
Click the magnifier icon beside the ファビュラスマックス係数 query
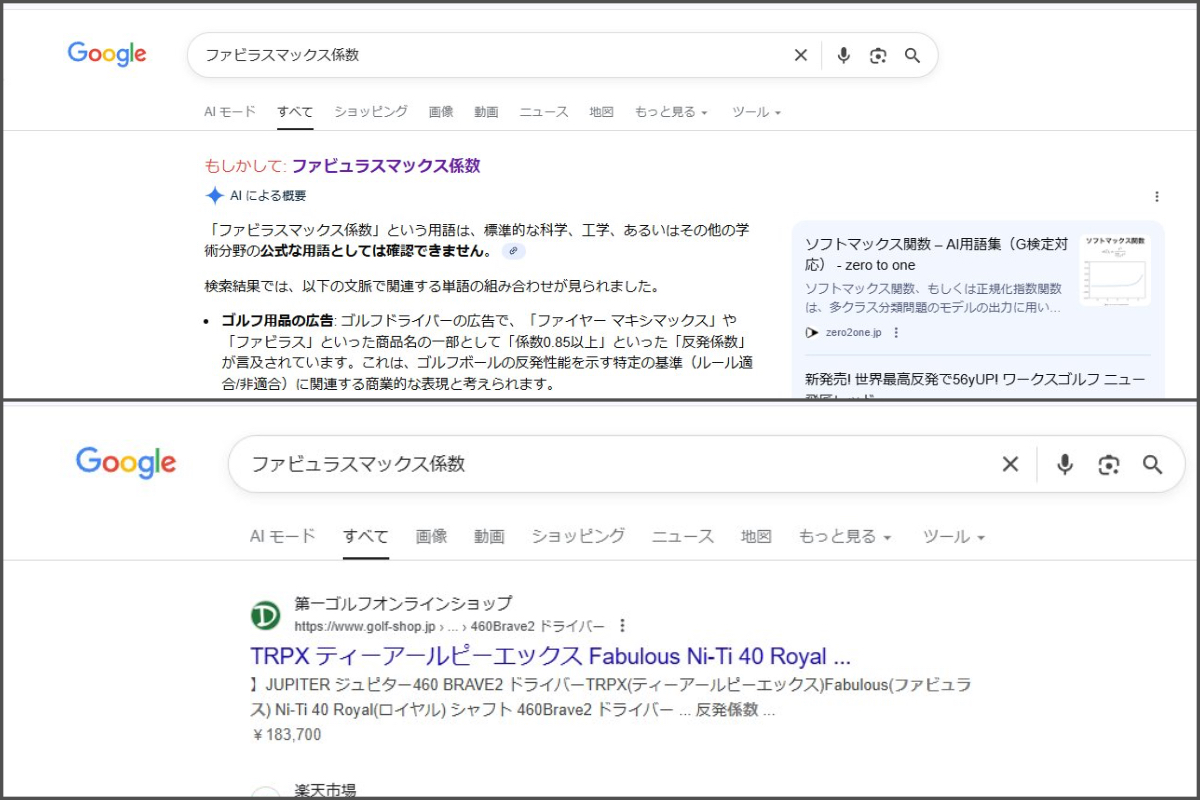point(1153,464)
